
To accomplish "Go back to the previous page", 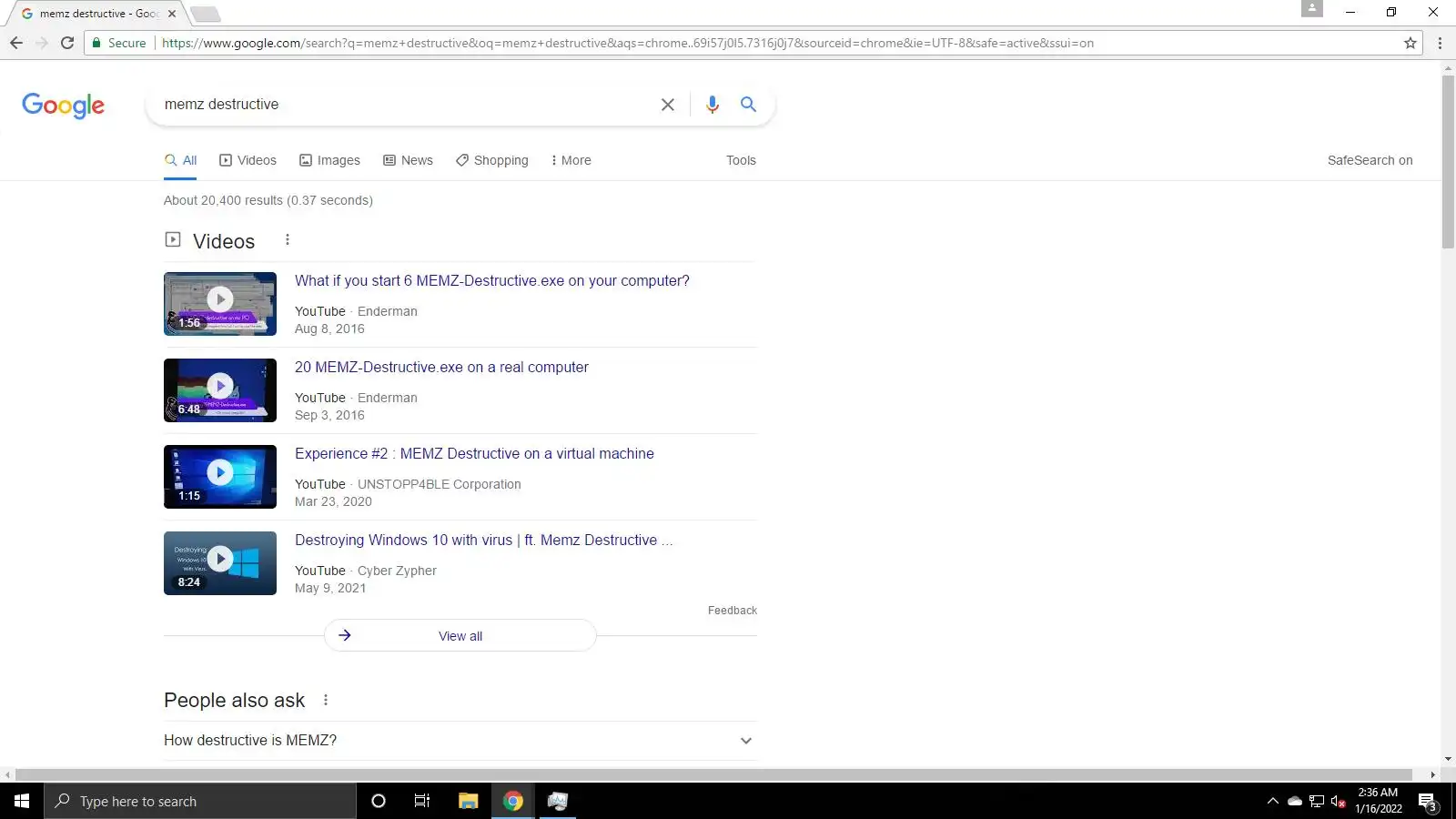I will (x=16, y=43).
